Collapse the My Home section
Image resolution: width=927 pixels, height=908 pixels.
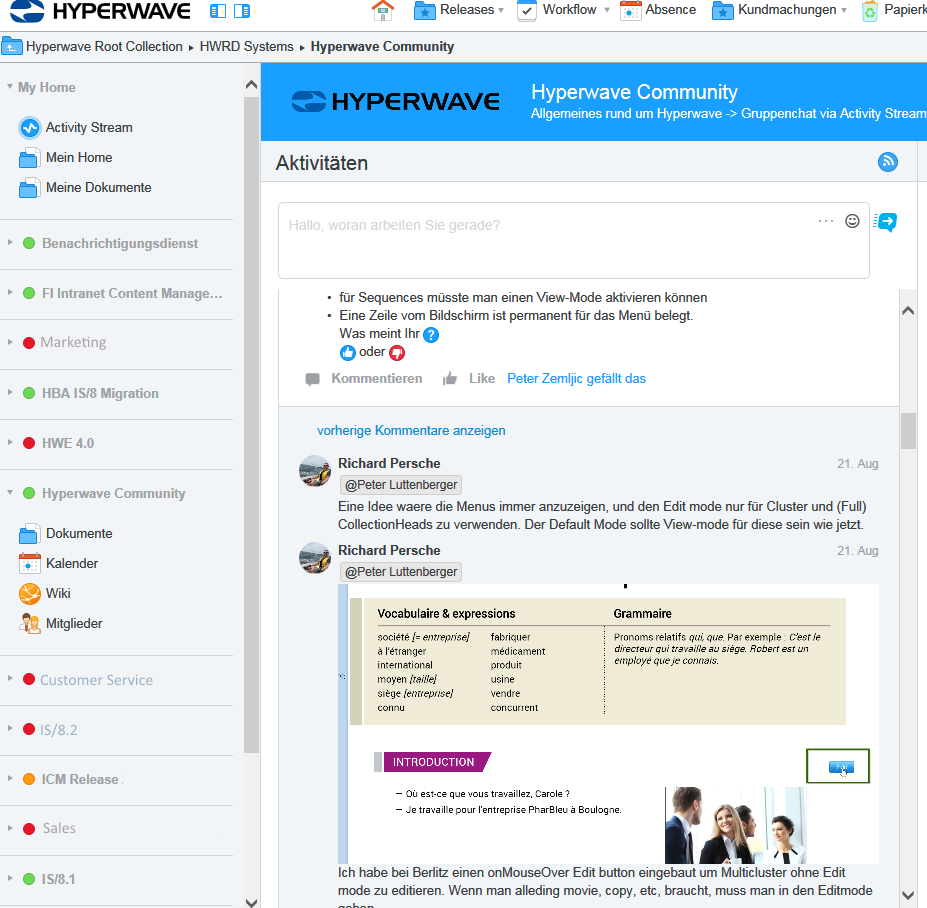9,87
